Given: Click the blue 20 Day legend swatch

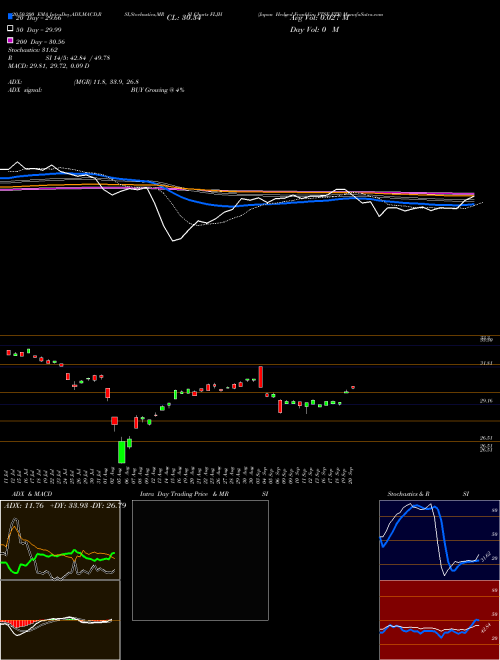Looking at the screenshot, I should (x=10, y=17).
